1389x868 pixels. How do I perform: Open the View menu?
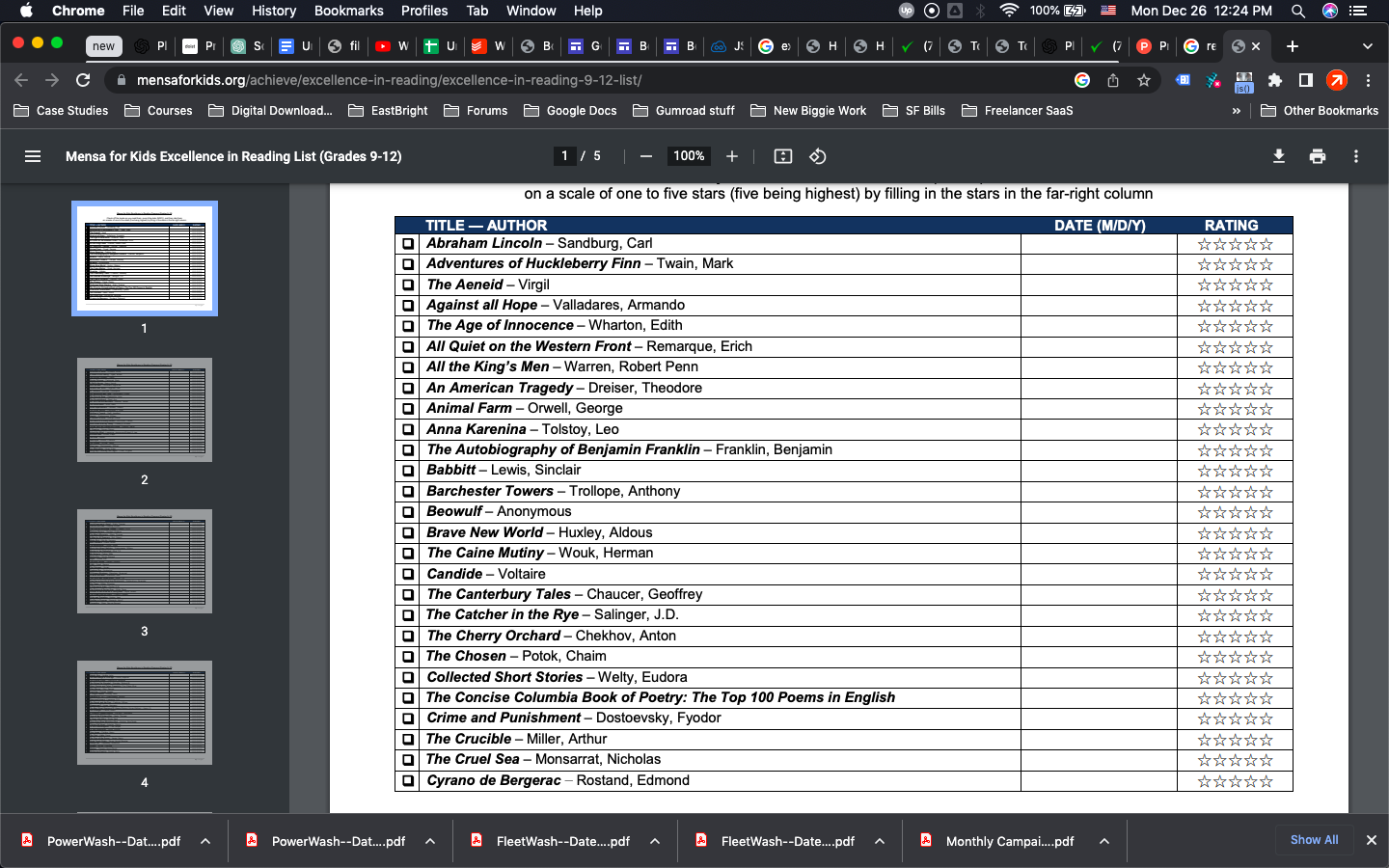point(219,11)
